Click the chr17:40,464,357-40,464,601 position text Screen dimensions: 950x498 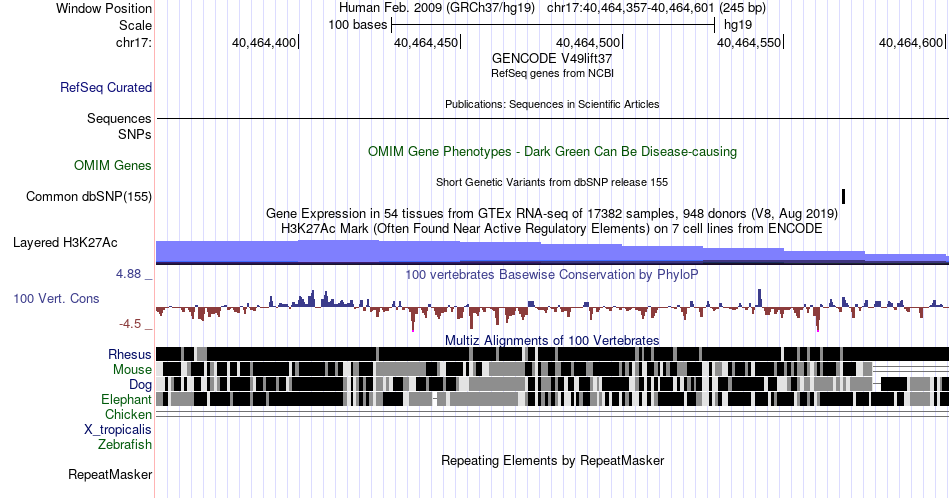click(x=656, y=8)
